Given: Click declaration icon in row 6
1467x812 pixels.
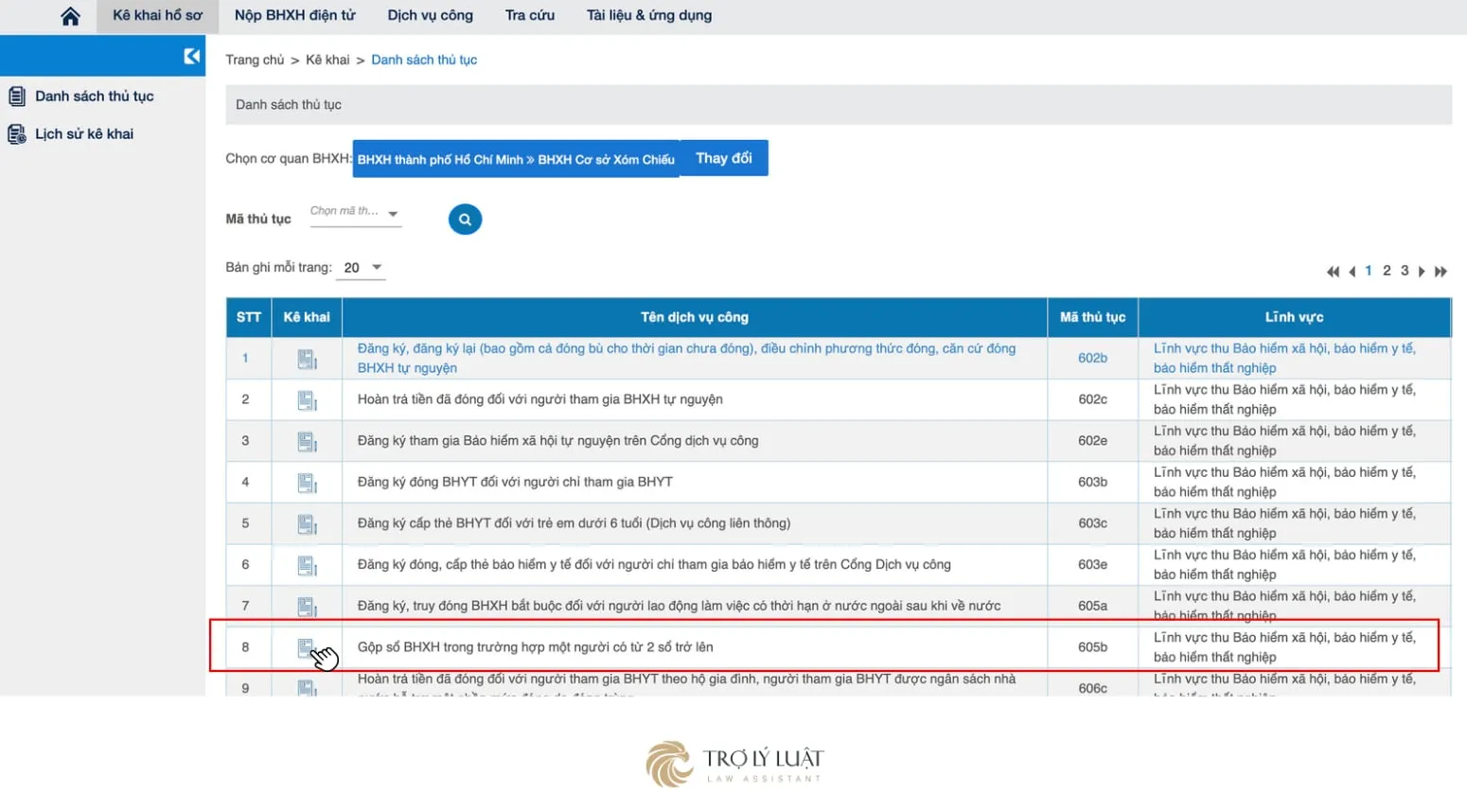Looking at the screenshot, I should pos(307,565).
